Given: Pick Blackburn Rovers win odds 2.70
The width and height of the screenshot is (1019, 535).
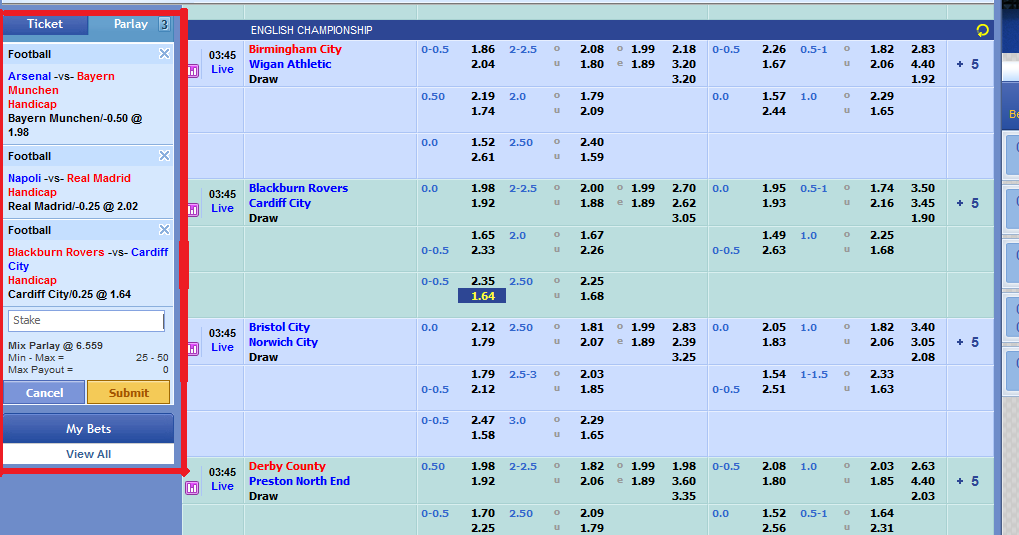Looking at the screenshot, I should coord(684,189).
